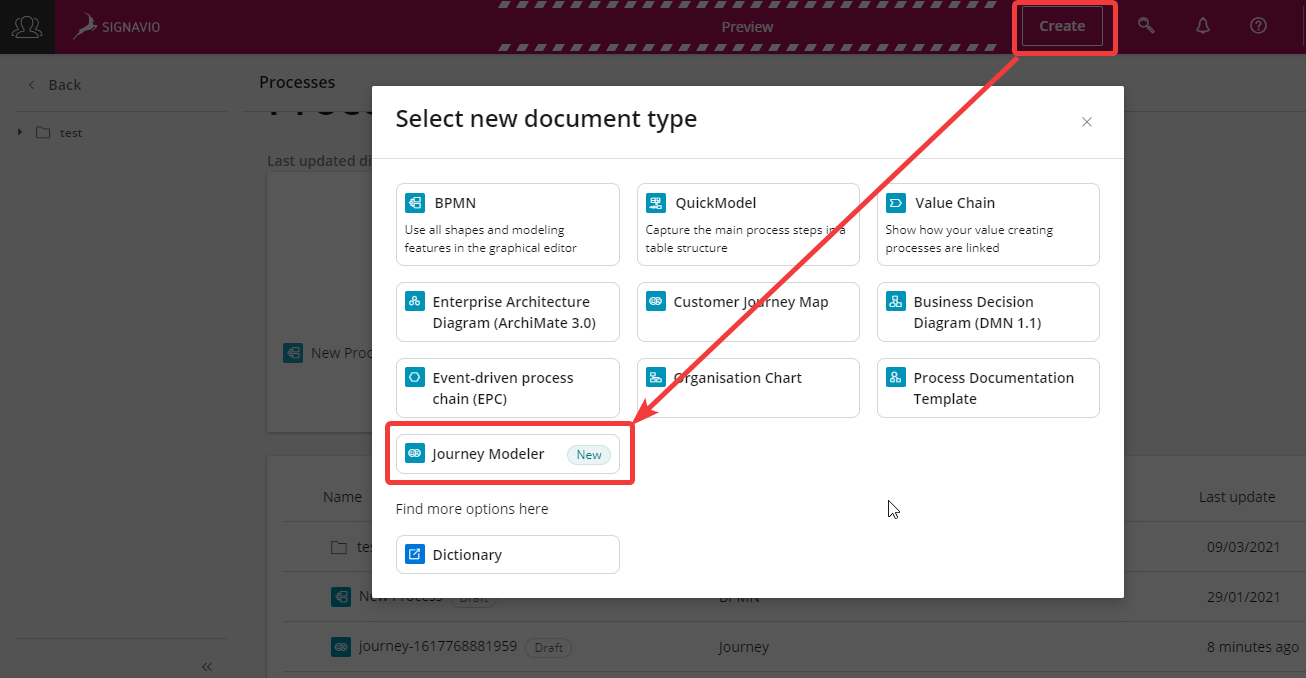Collapse the sidebar with double chevron
The image size is (1306, 678).
[x=207, y=666]
